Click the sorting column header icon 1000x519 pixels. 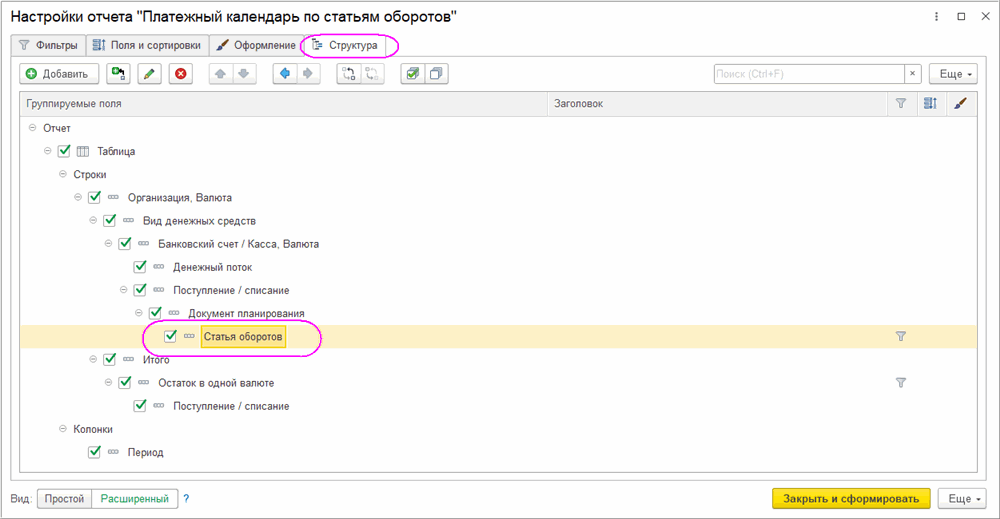pos(930,103)
